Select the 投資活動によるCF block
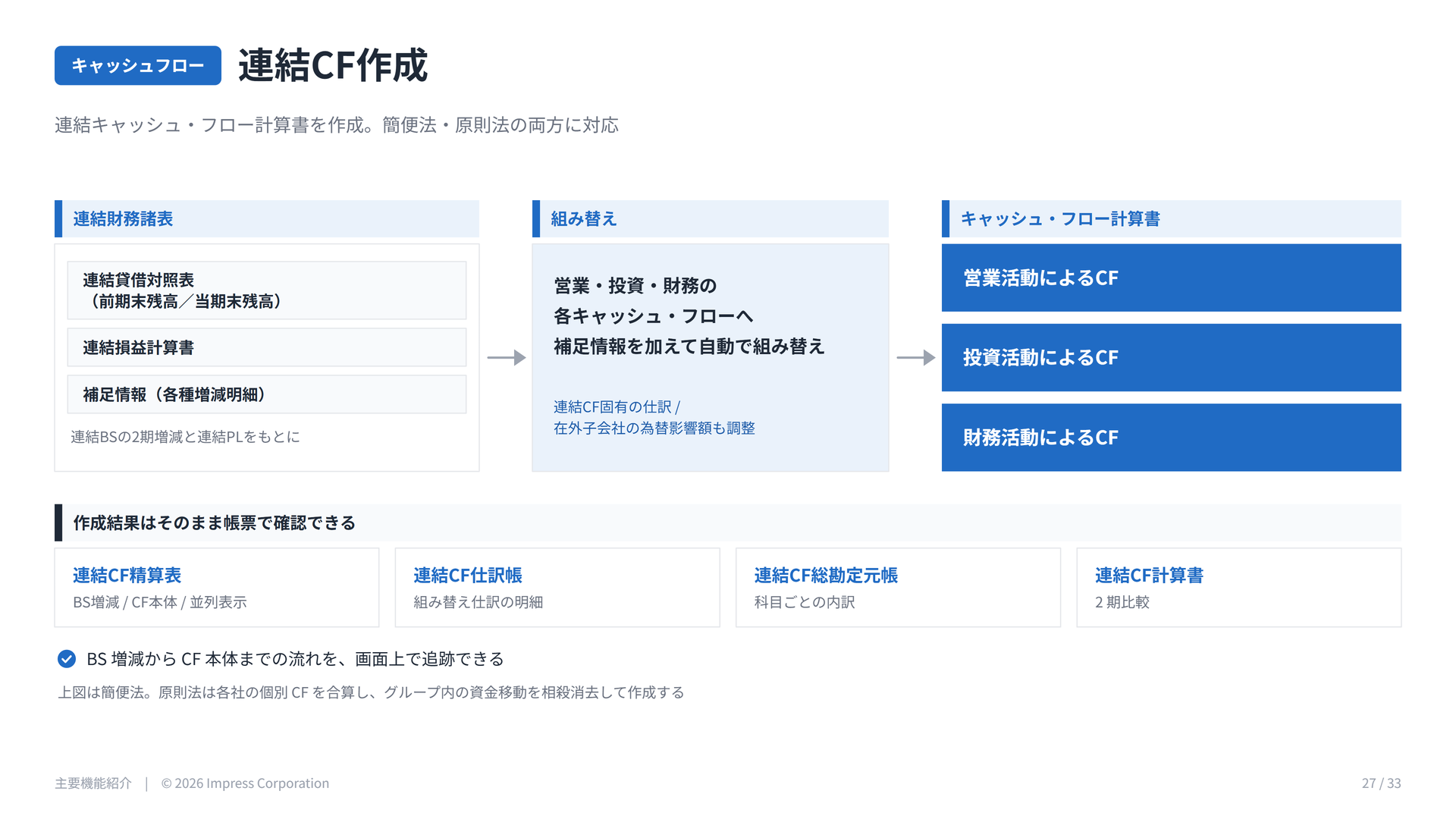Screen dimensions: 1456x819 (x=1172, y=358)
